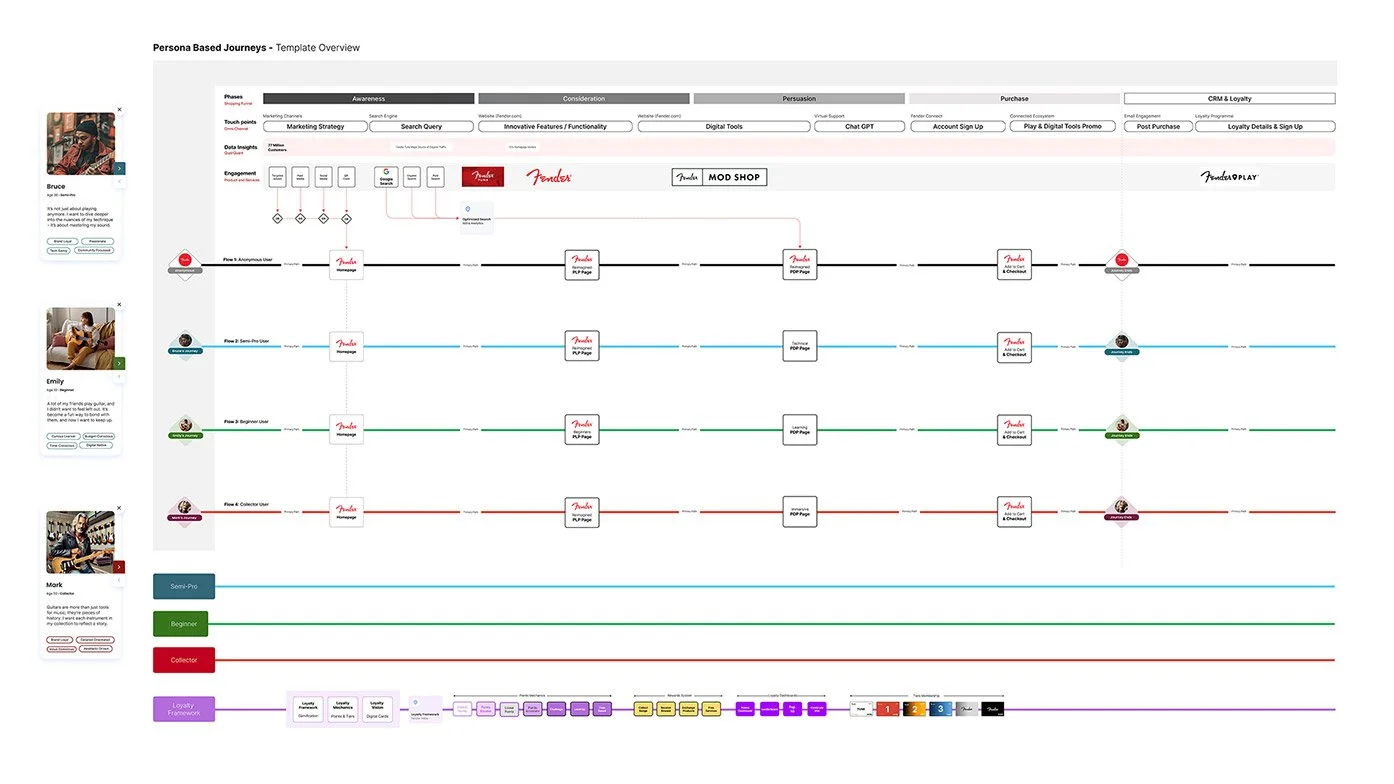Click the Immersive PDP Page node
Viewport: 1394px width, 784px height.
800,512
